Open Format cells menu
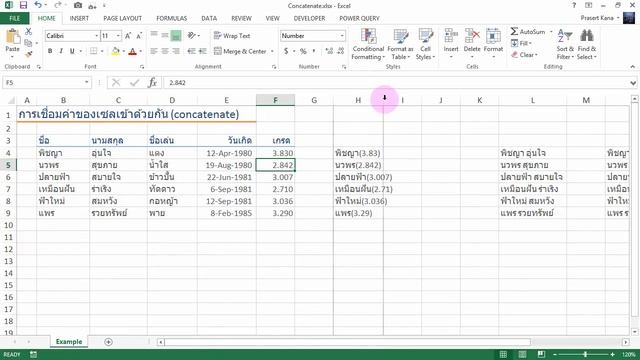 coord(493,44)
